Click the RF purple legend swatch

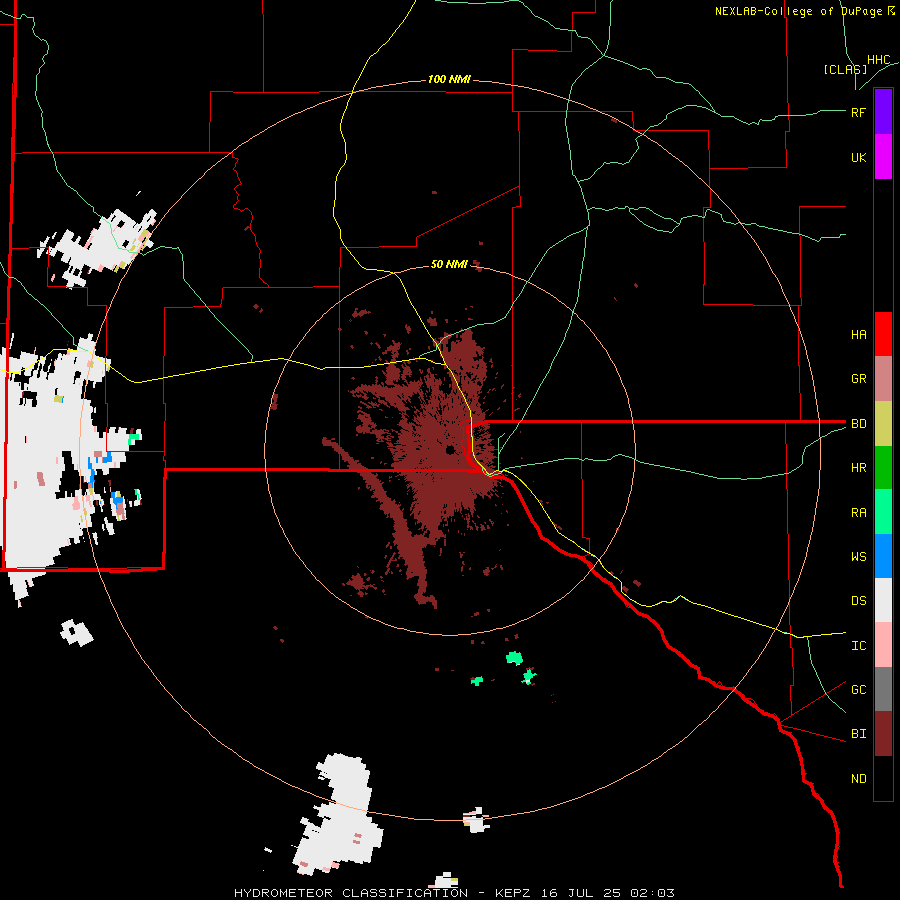883,112
